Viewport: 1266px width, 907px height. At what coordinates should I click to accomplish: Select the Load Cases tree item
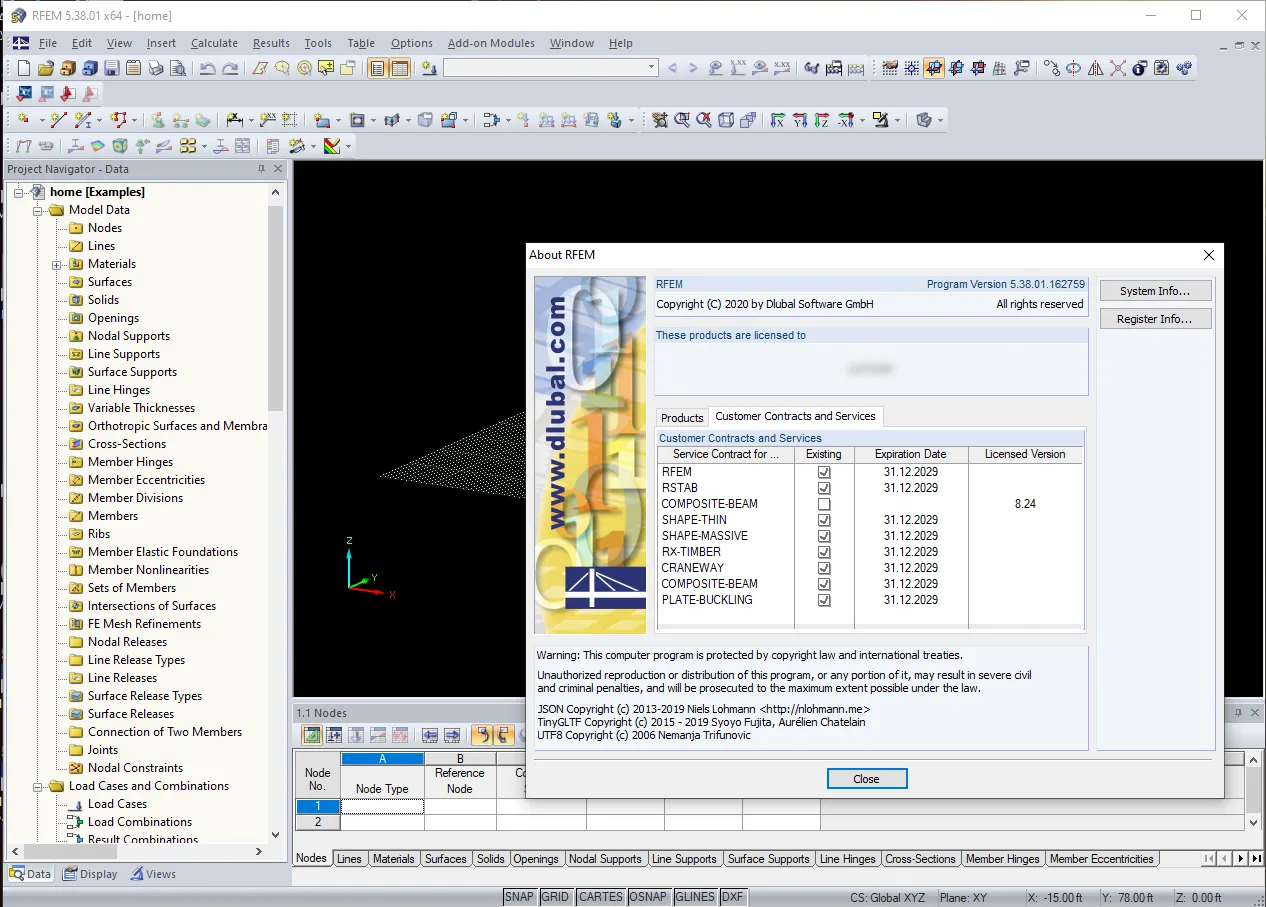117,804
